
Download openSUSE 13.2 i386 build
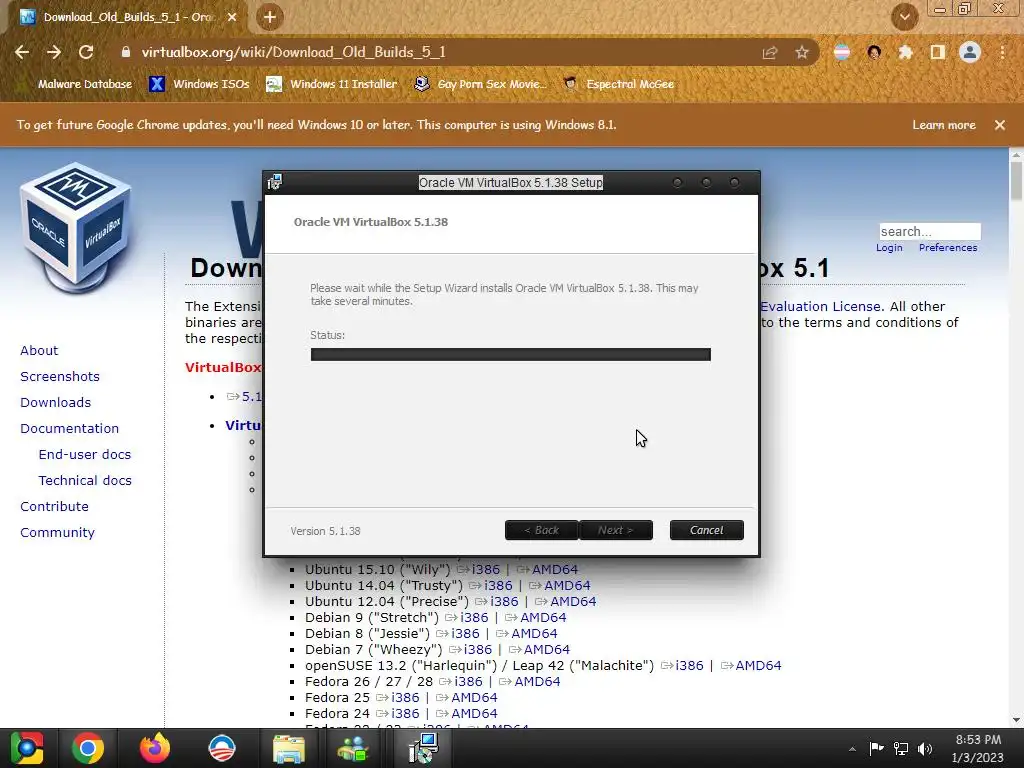690,665
